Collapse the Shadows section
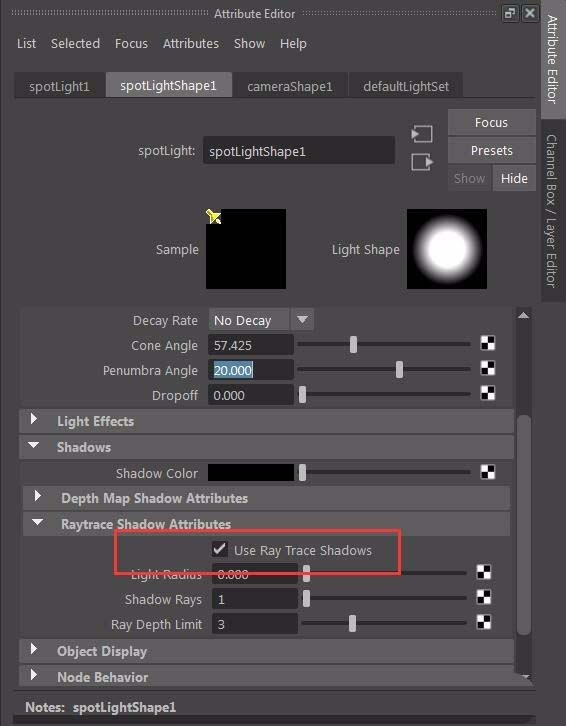The image size is (566, 726). [x=34, y=445]
